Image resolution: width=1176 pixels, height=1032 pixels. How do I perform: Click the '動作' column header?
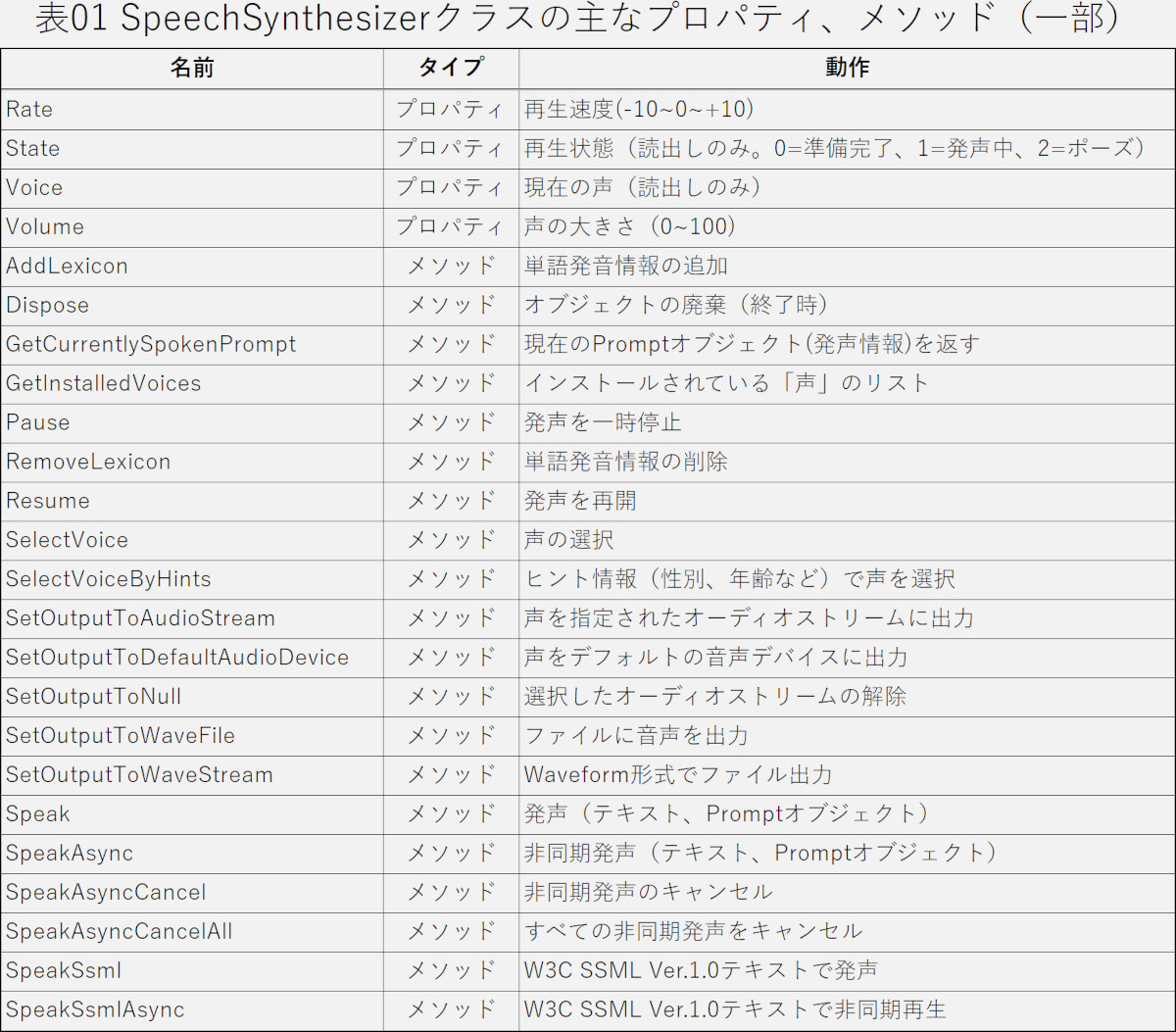[847, 69]
